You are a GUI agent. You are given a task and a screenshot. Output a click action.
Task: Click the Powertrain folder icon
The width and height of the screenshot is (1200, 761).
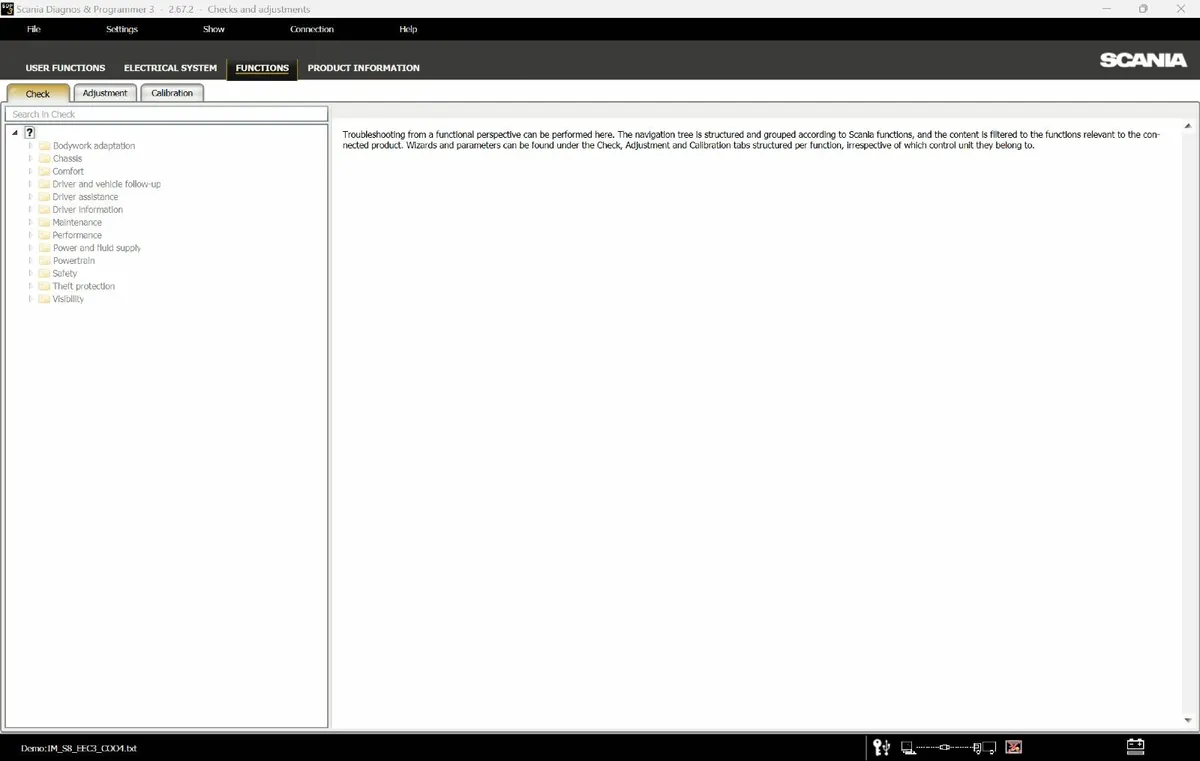point(44,261)
